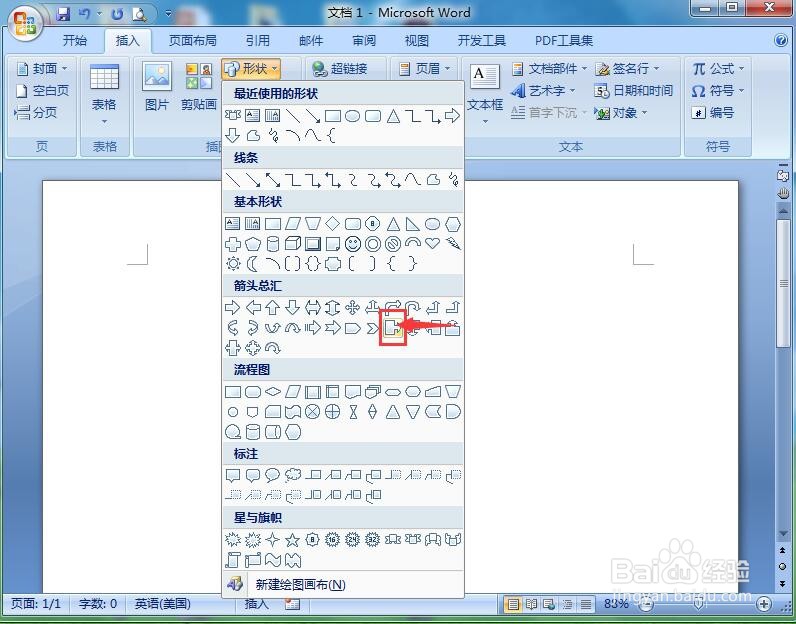This screenshot has height=624, width=796.
Task: Pick quad arrow shape in 箭头总汇
Action: [x=352, y=308]
